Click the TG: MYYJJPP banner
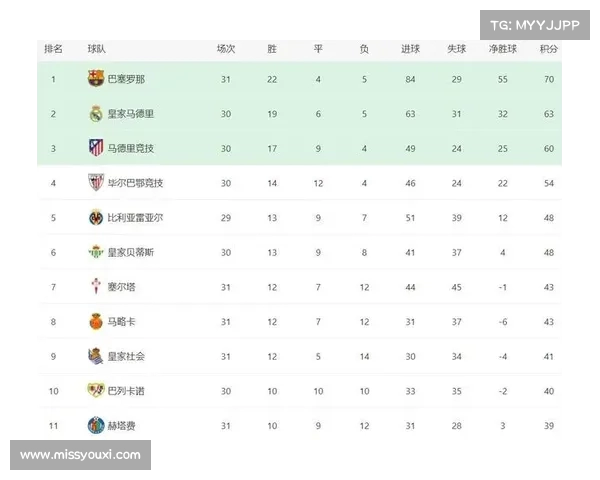Image resolution: width=600 pixels, height=480 pixels. click(535, 25)
